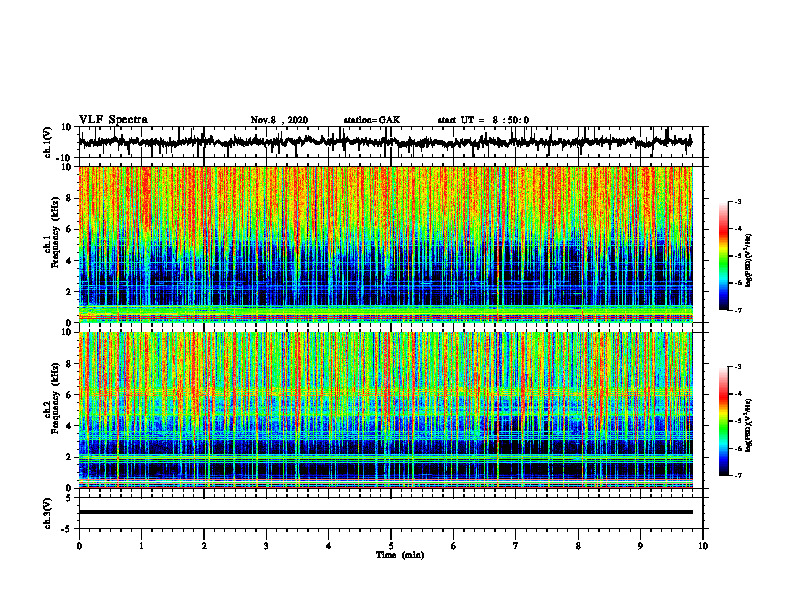The width and height of the screenshot is (792, 612).
Task: Click the "-7" label on ch.1 color bar
Action: click(738, 310)
